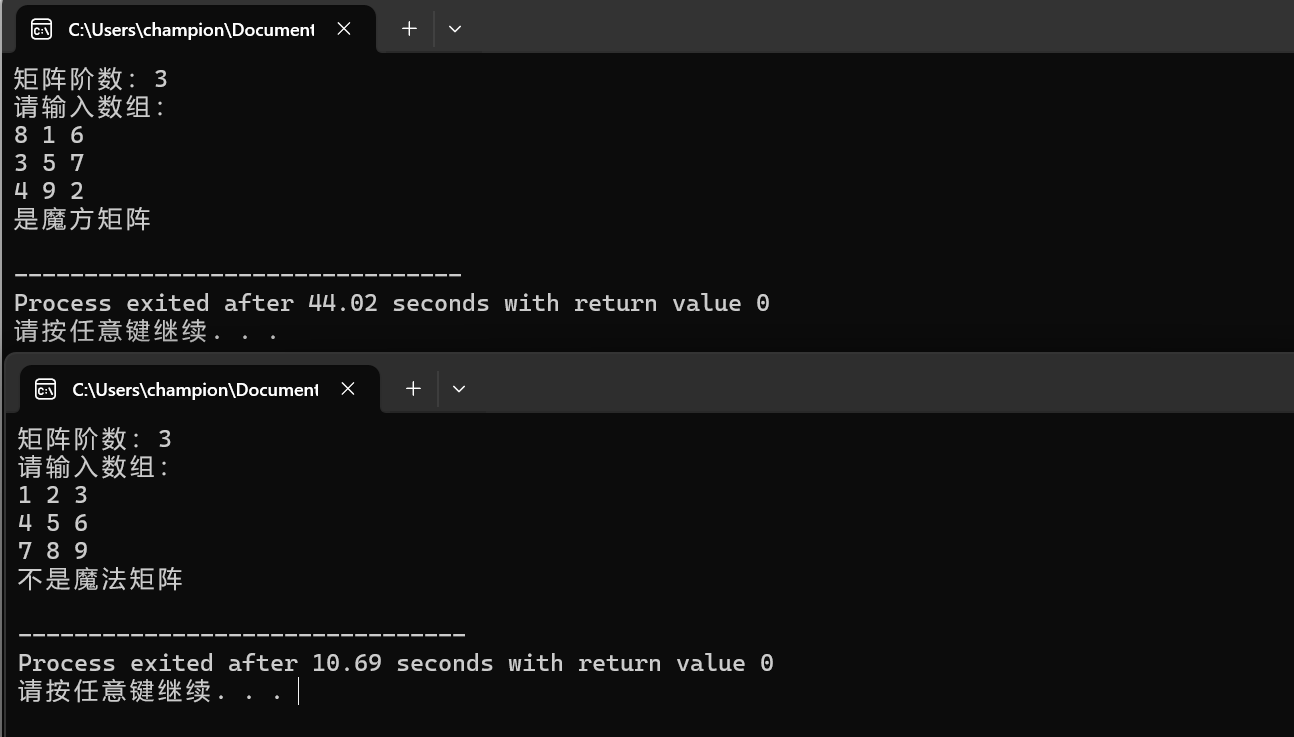Select the lower C:\Users\champion\Document tab
Viewport: 1294px width, 737px height.
(x=194, y=389)
